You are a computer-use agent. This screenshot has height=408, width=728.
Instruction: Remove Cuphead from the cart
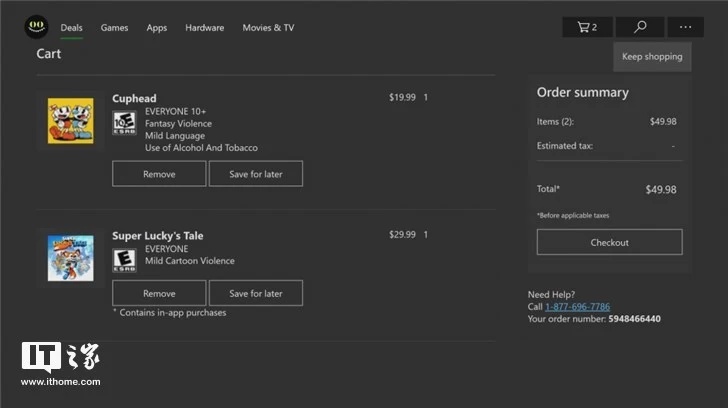pos(159,174)
